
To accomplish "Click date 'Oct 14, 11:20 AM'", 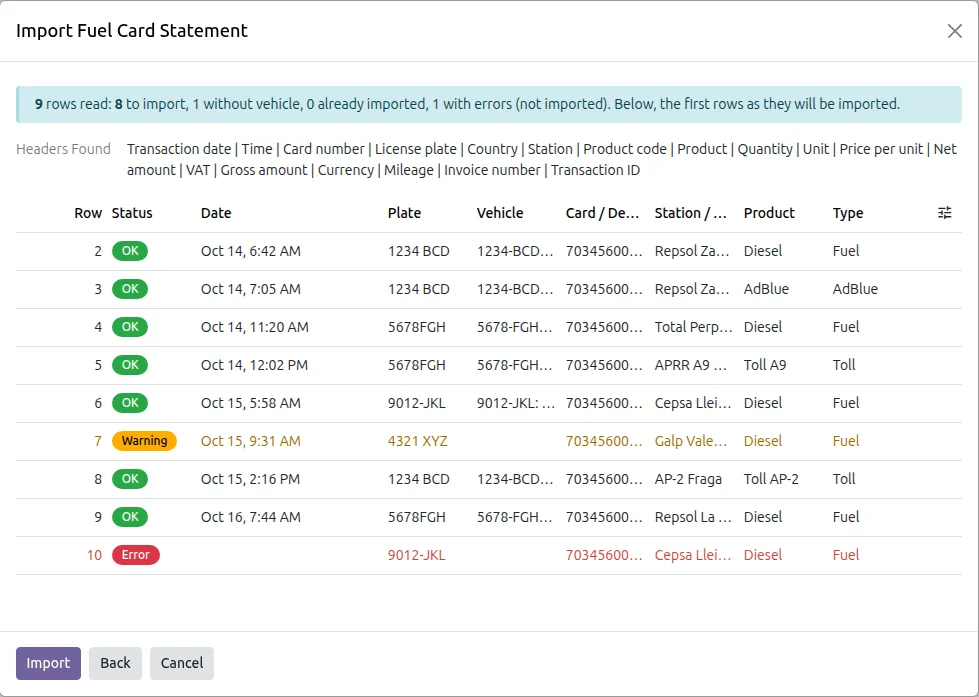I will point(255,327).
